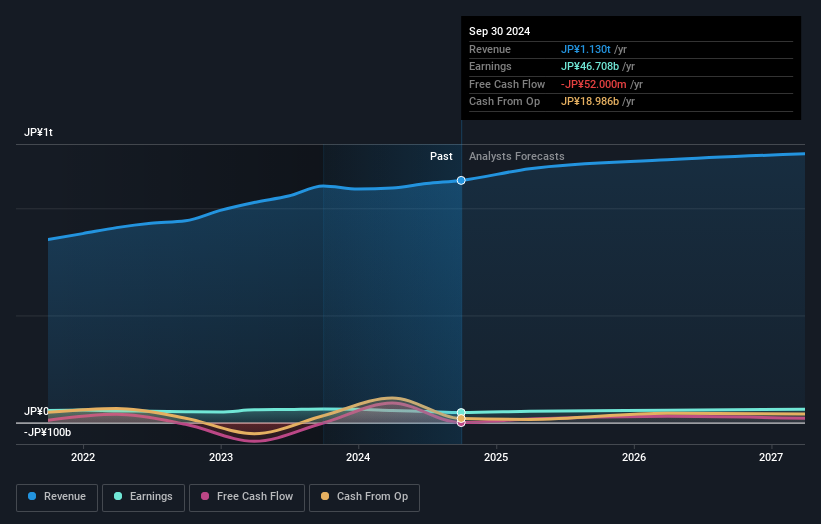
Task: Click the Revenue row label in tooltip
Action: click(x=490, y=49)
